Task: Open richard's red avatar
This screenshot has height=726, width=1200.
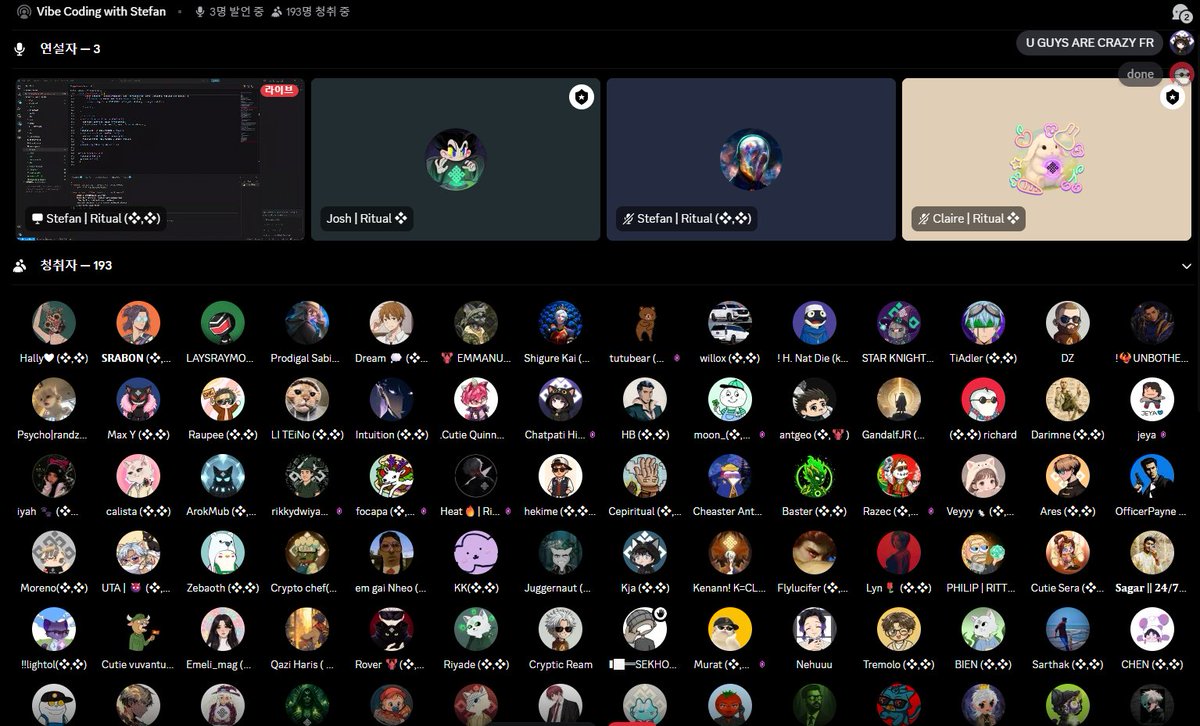Action: coord(983,400)
